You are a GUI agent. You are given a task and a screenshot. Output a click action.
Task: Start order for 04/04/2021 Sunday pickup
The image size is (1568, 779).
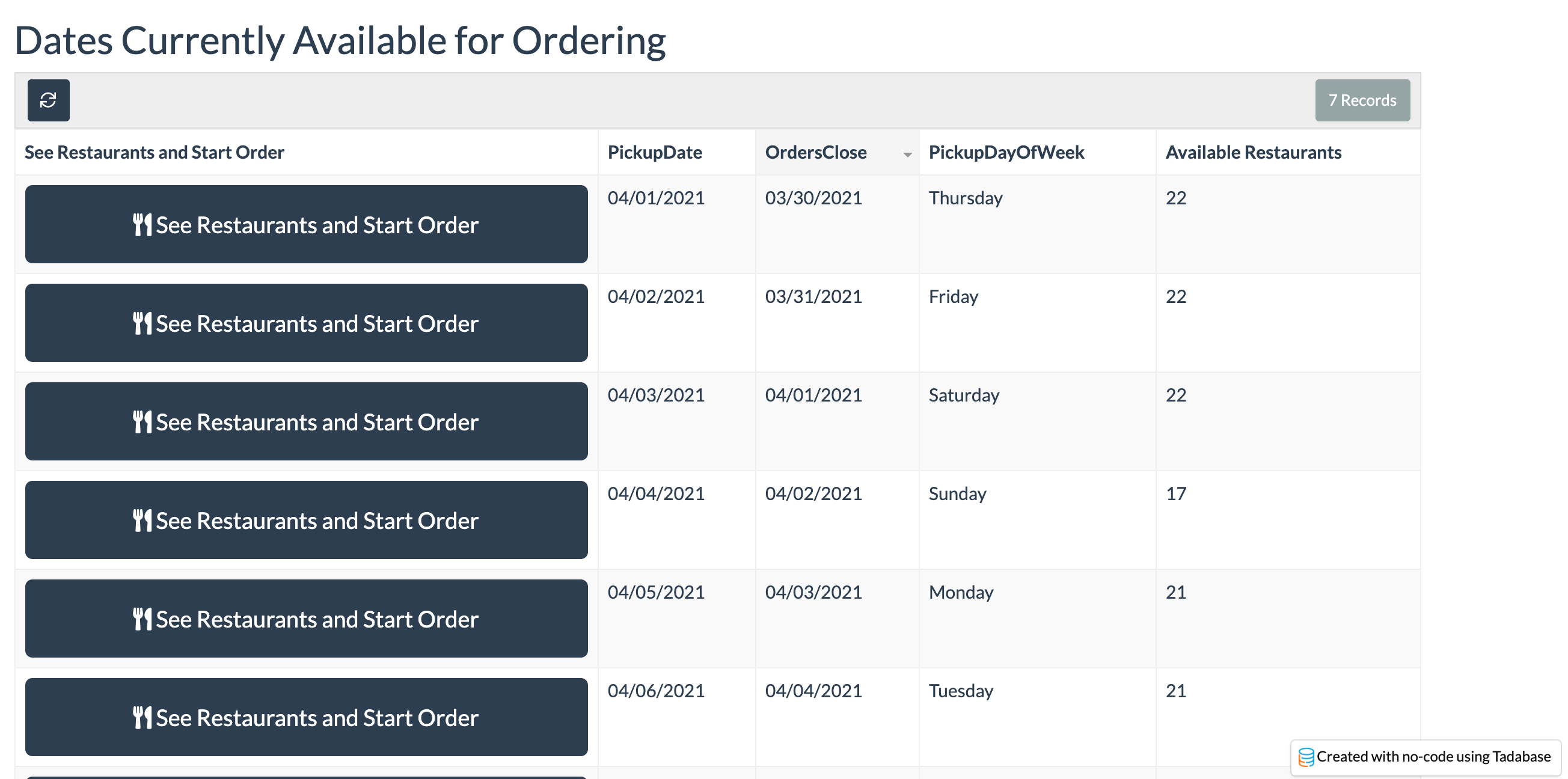point(306,521)
